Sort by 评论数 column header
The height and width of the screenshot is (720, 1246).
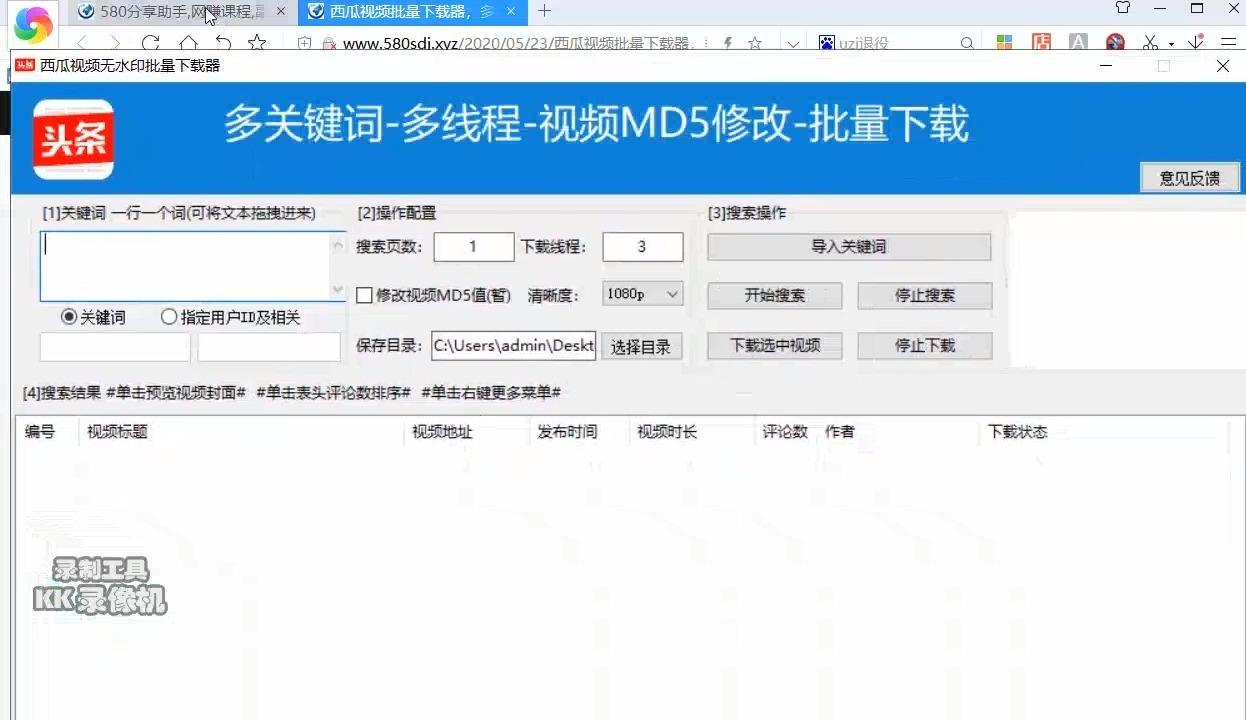click(x=785, y=432)
